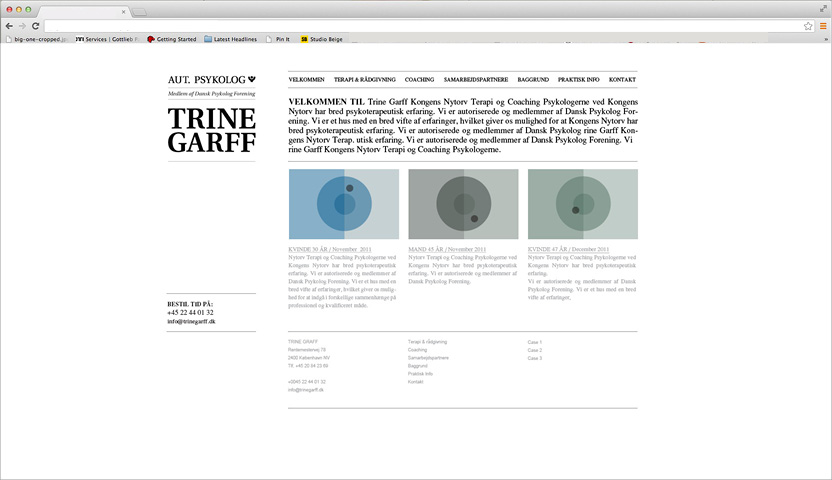Open the big-one-cropped bookmark
This screenshot has height=480, width=832.
(x=37, y=39)
